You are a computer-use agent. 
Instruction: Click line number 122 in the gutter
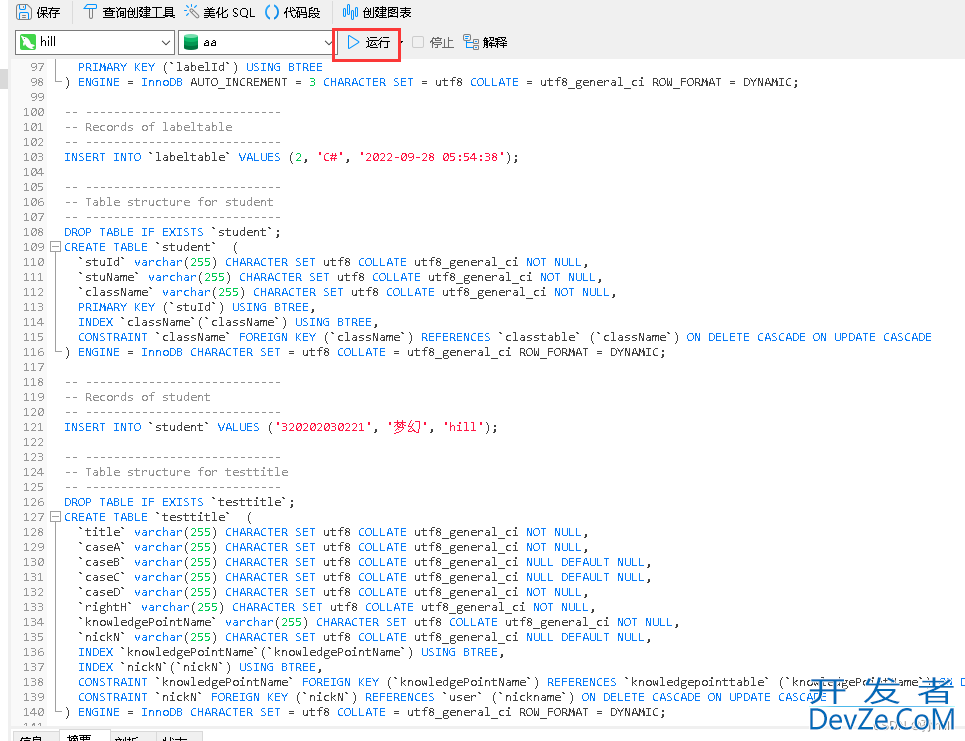pyautogui.click(x=34, y=443)
